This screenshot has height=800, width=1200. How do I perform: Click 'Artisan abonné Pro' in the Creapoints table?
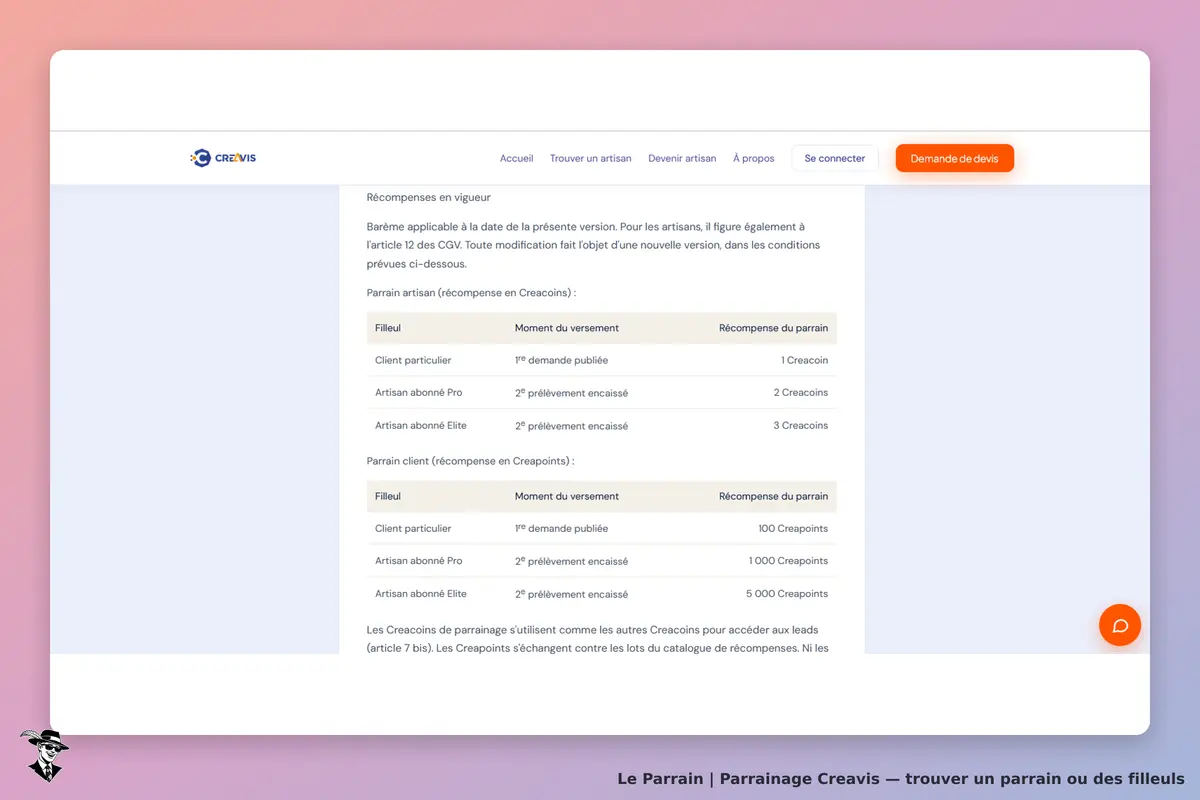(419, 561)
